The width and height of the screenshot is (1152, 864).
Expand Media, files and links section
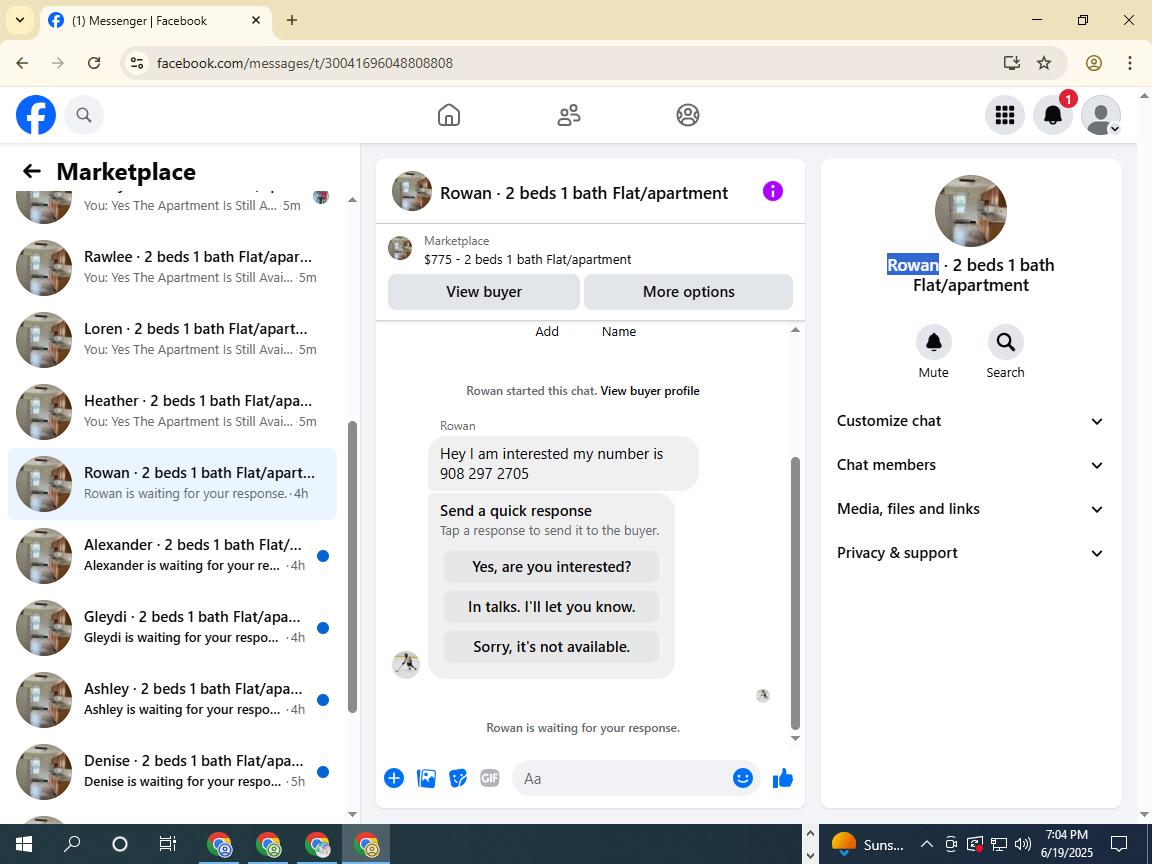(971, 509)
